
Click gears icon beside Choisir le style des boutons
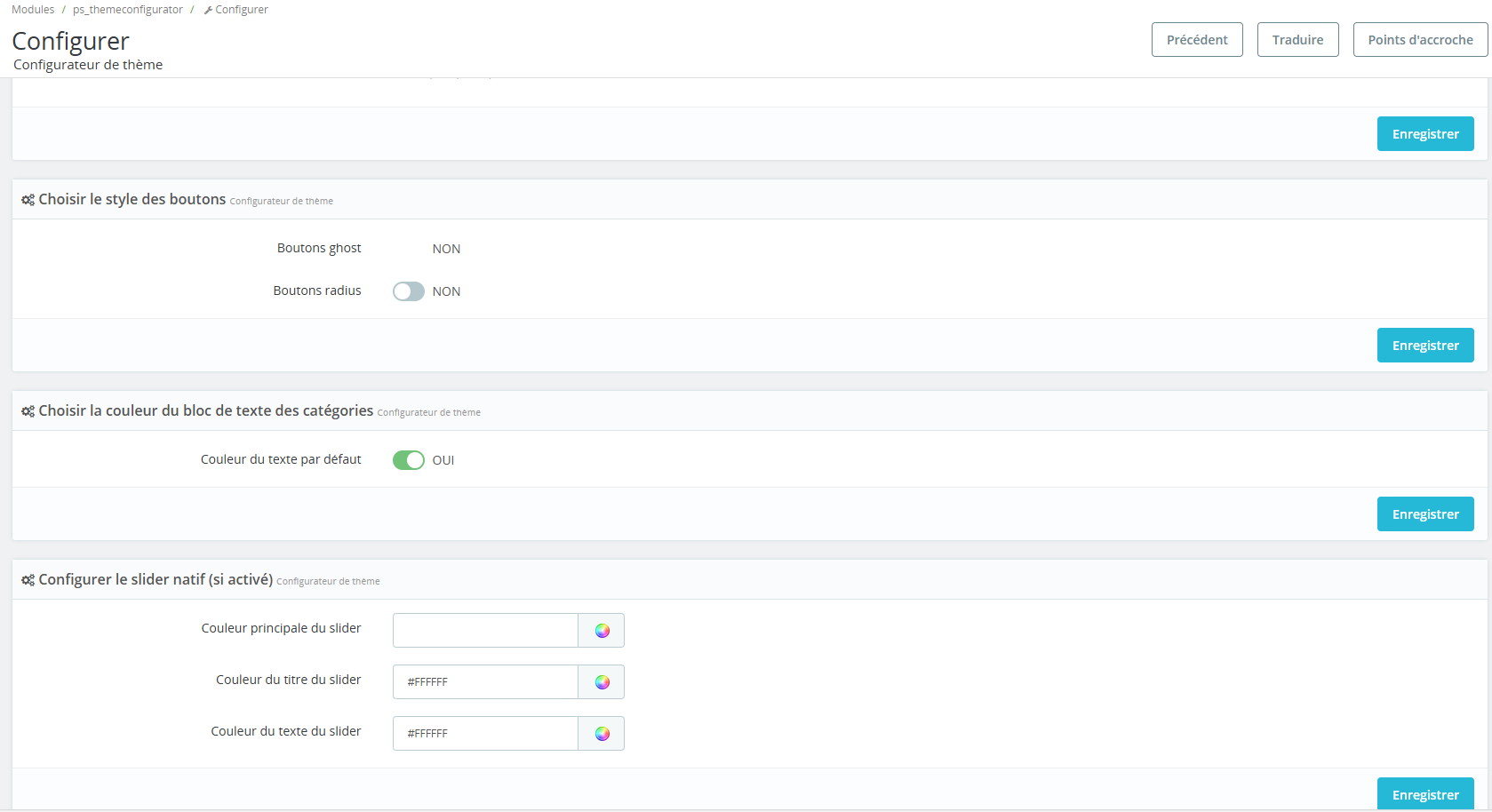(x=28, y=200)
